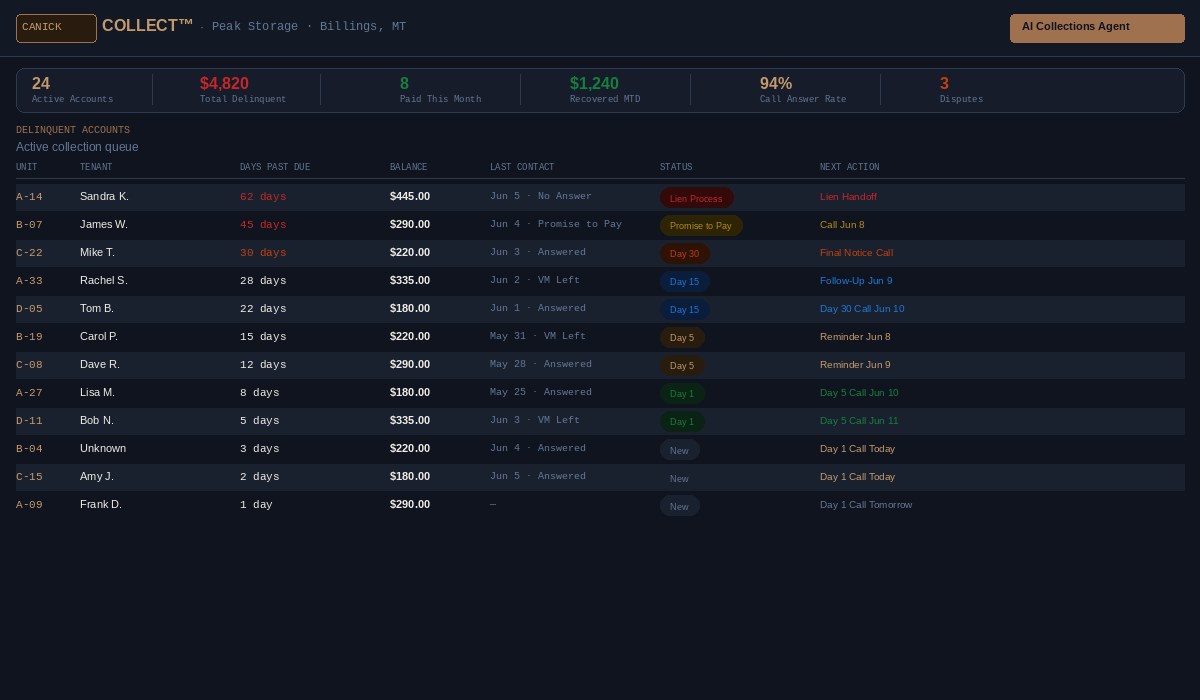This screenshot has width=1200, height=700.
Task: Click the 94% Call Answer Rate stat
Action: coord(803,90)
